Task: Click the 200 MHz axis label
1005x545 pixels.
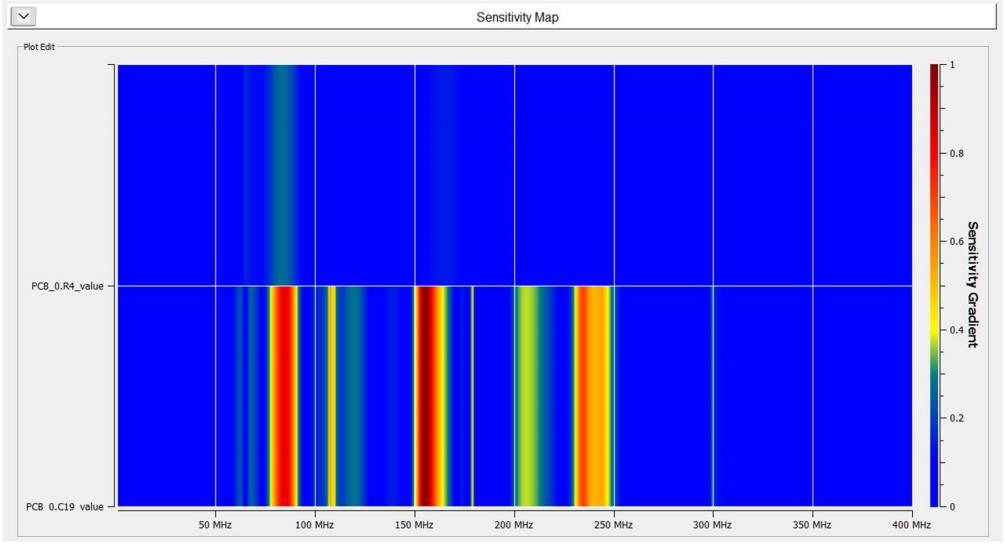Action: (x=514, y=524)
